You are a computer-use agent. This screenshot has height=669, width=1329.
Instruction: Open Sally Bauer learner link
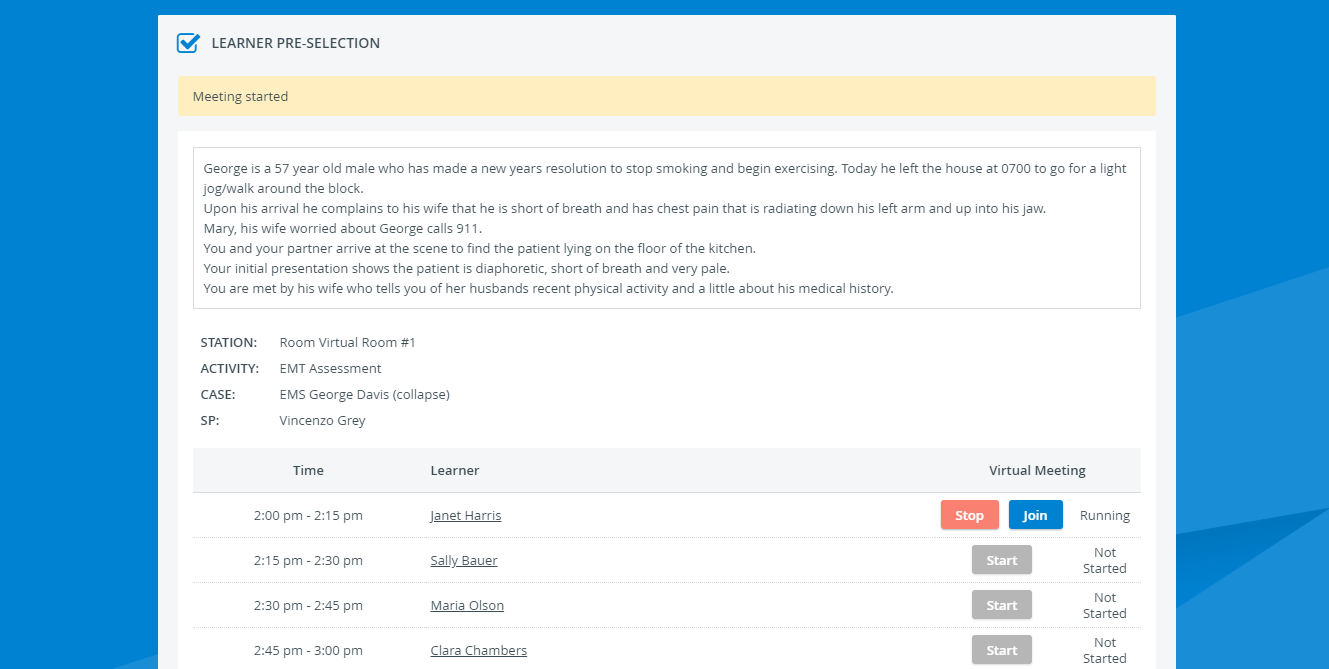point(463,561)
